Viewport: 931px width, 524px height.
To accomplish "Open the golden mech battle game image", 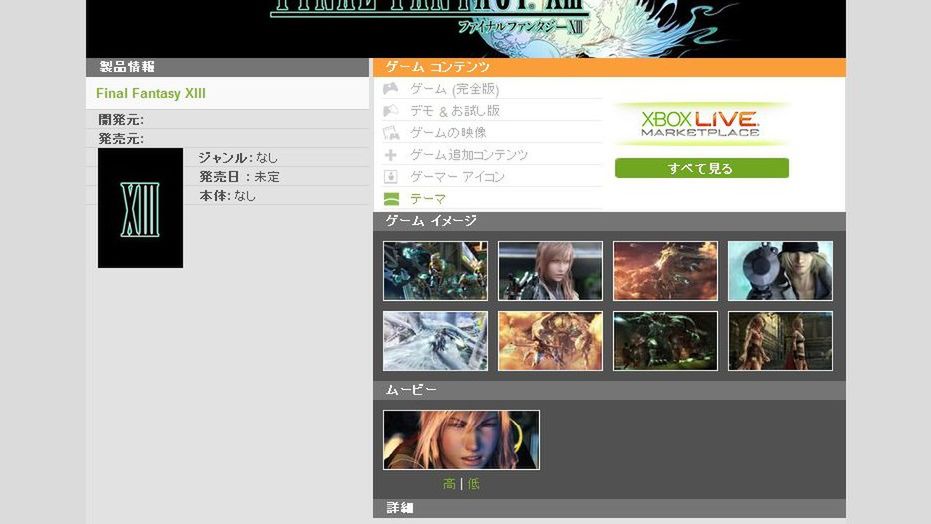I will (x=550, y=341).
